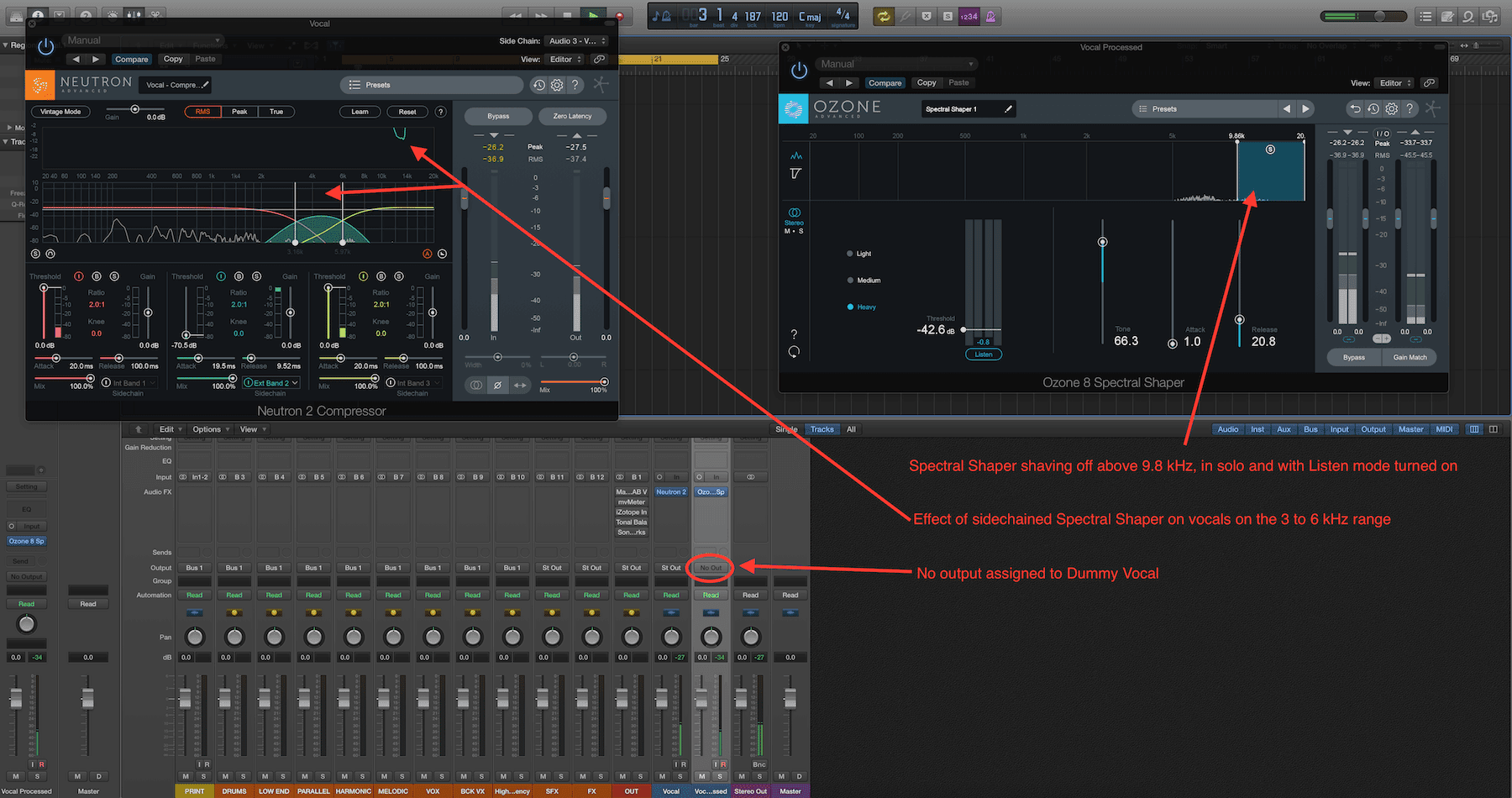1512x798 pixels.
Task: Toggle the Neutron plugin power button
Action: point(45,47)
